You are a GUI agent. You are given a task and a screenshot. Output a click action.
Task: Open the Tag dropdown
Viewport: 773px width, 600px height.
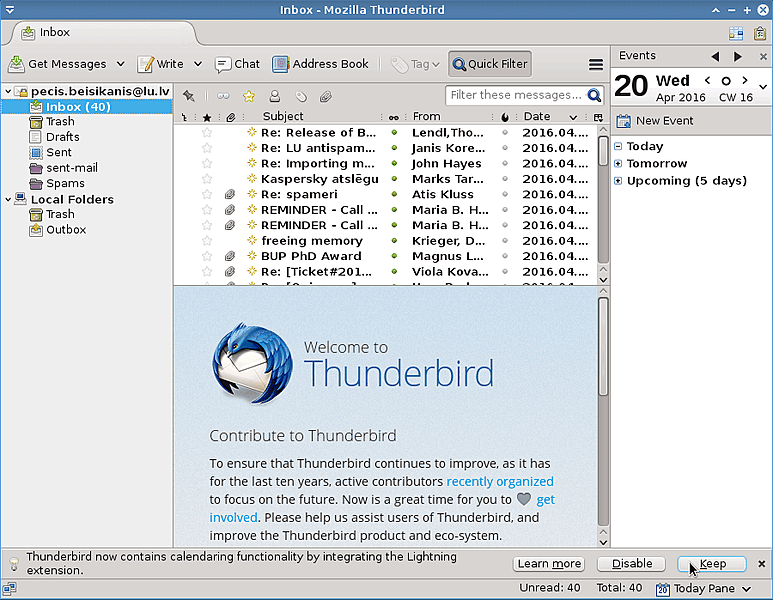415,64
